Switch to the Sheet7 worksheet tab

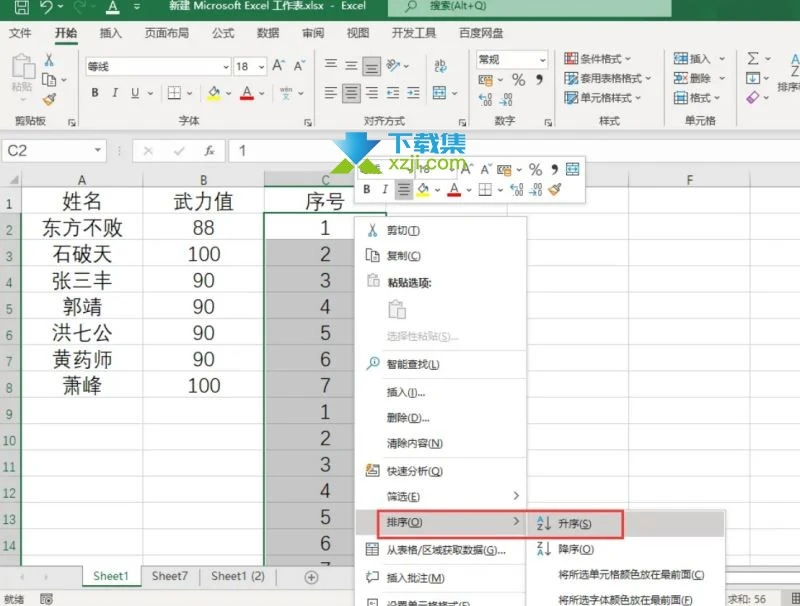pos(168,577)
